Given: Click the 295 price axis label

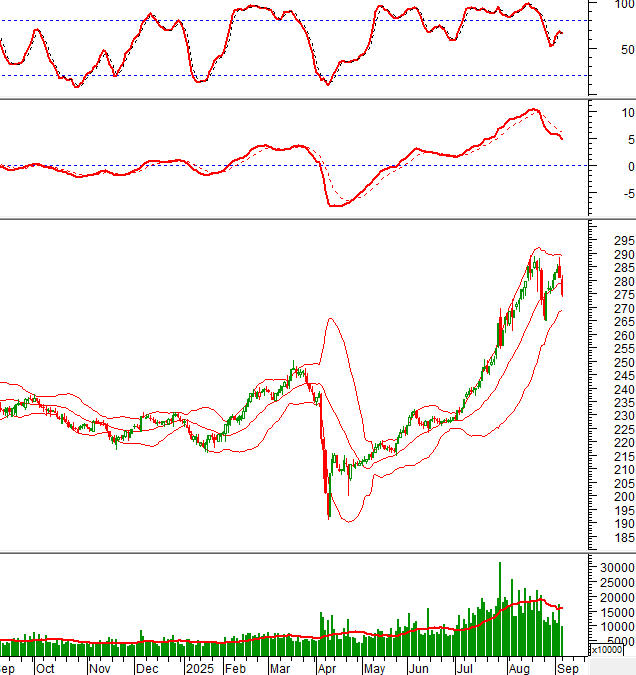Looking at the screenshot, I should click(x=624, y=241).
